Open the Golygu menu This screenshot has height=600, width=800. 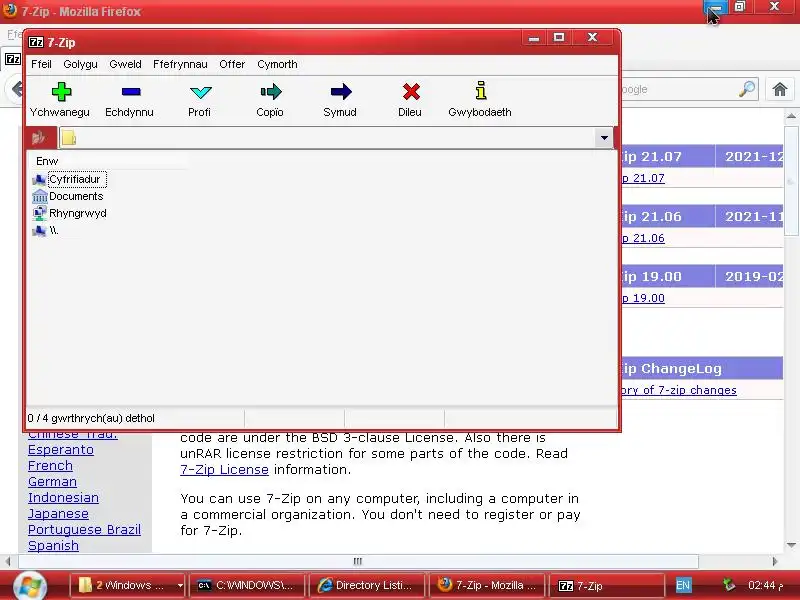coord(81,64)
